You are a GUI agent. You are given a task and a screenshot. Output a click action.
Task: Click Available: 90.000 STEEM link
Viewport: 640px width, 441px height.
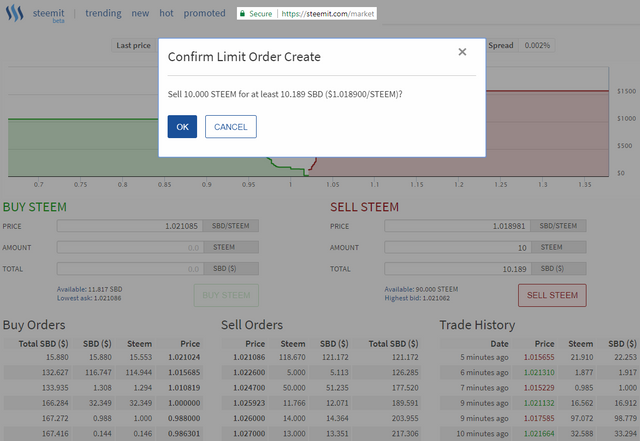click(421, 289)
